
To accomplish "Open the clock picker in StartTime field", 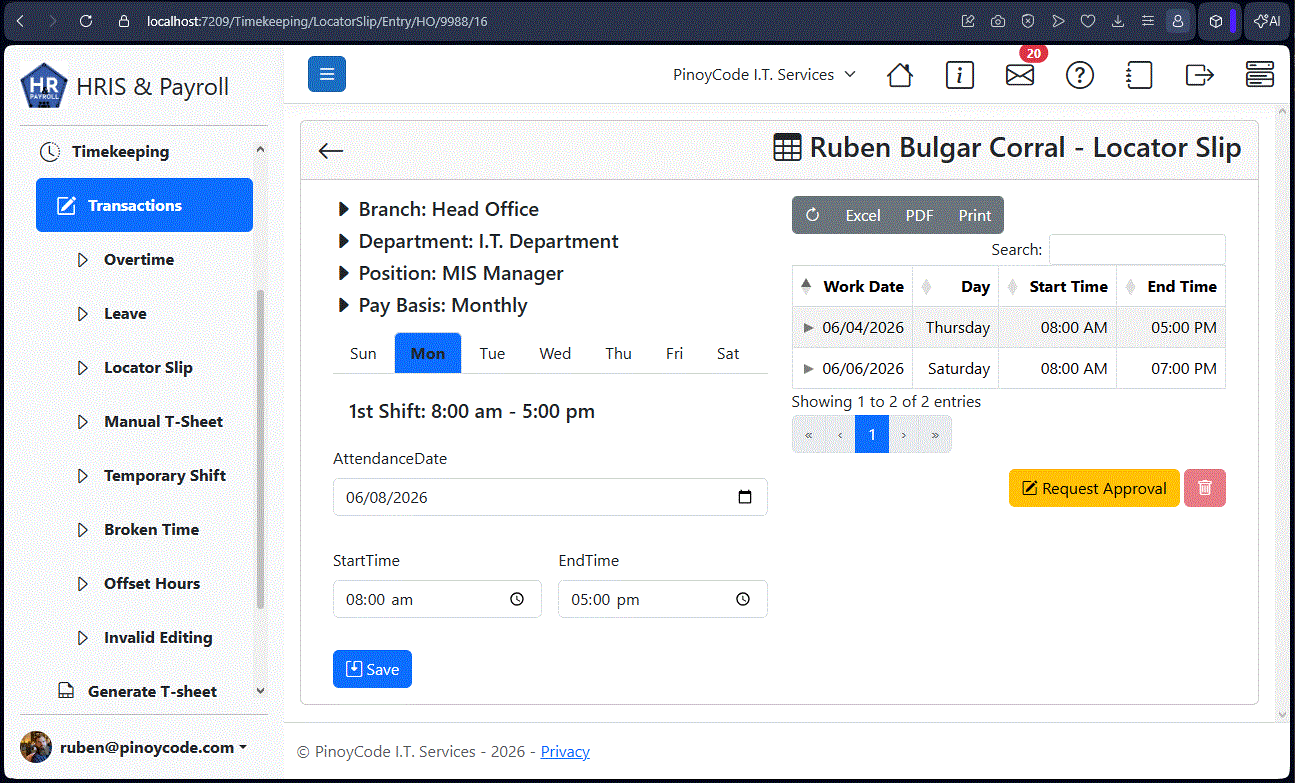I will (x=517, y=599).
